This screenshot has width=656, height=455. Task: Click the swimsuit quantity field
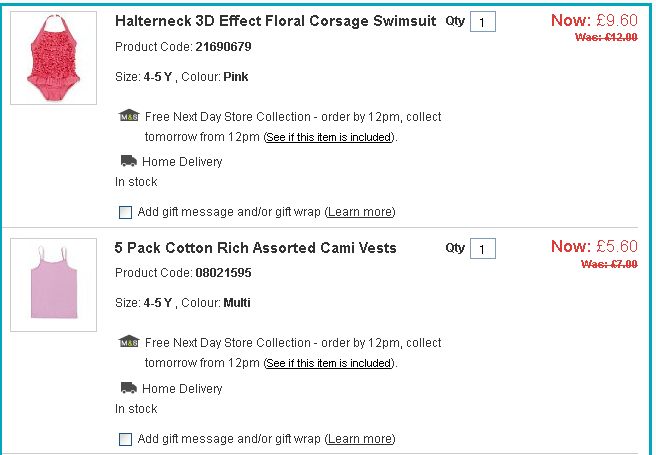pyautogui.click(x=483, y=22)
